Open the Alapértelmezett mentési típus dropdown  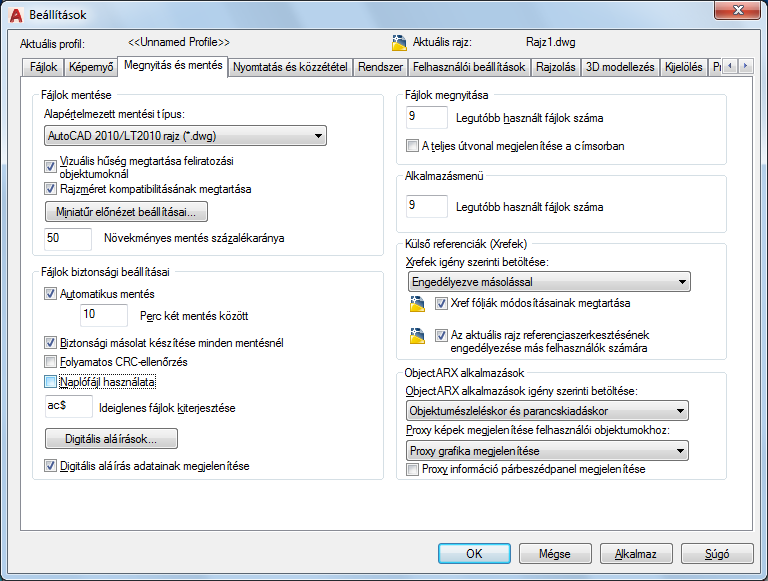185,136
